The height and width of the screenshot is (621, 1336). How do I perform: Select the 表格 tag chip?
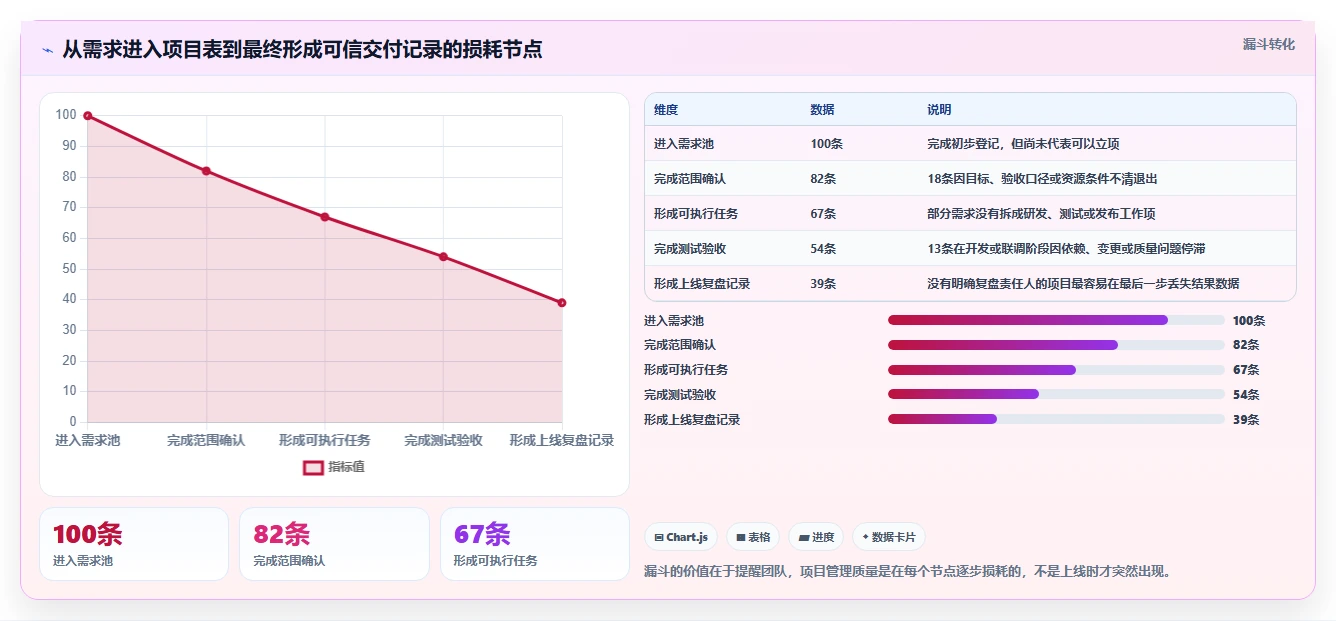(x=753, y=537)
